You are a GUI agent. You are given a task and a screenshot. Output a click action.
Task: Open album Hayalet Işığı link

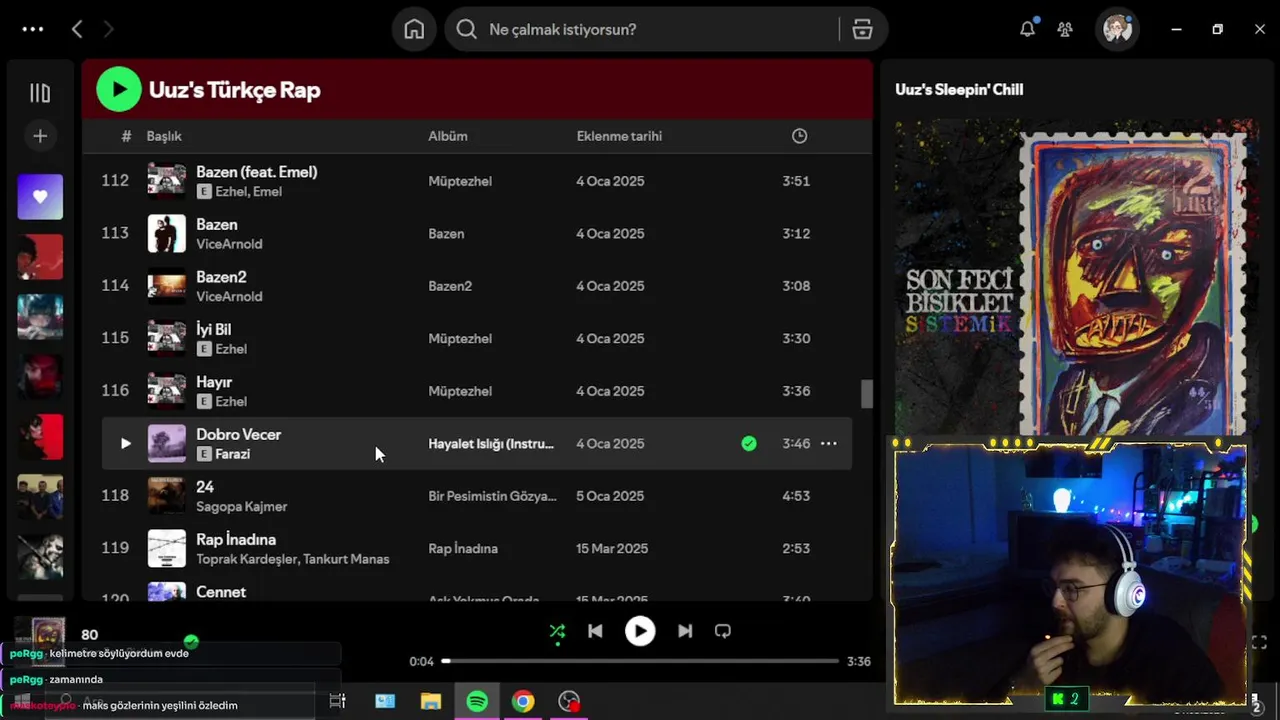tap(491, 443)
